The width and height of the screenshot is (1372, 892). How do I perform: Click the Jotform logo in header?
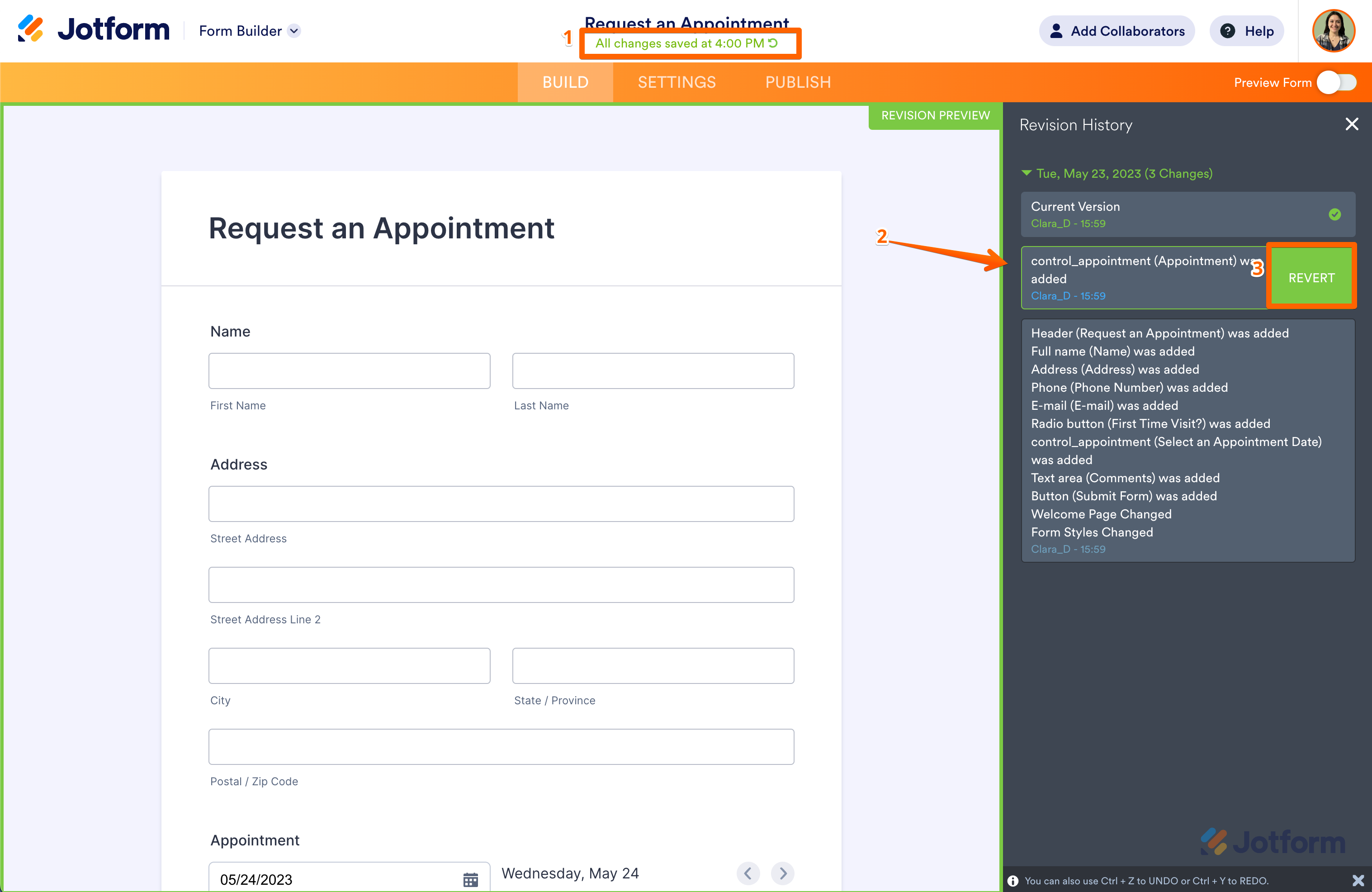[94, 29]
